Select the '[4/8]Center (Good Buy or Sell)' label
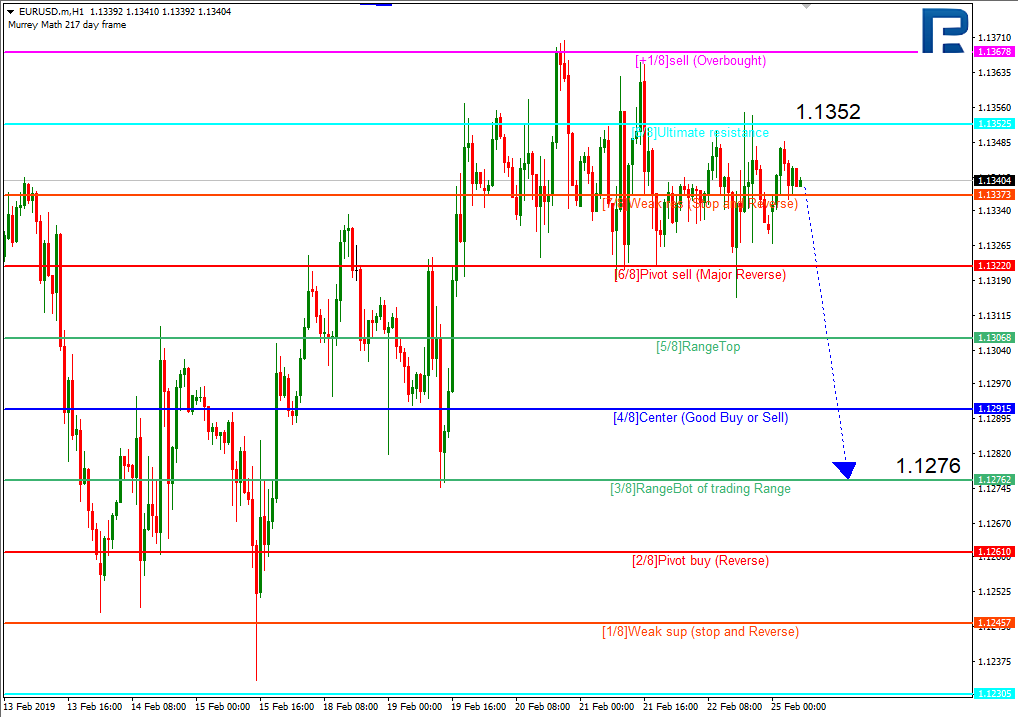This screenshot has width=1018, height=717. [701, 418]
